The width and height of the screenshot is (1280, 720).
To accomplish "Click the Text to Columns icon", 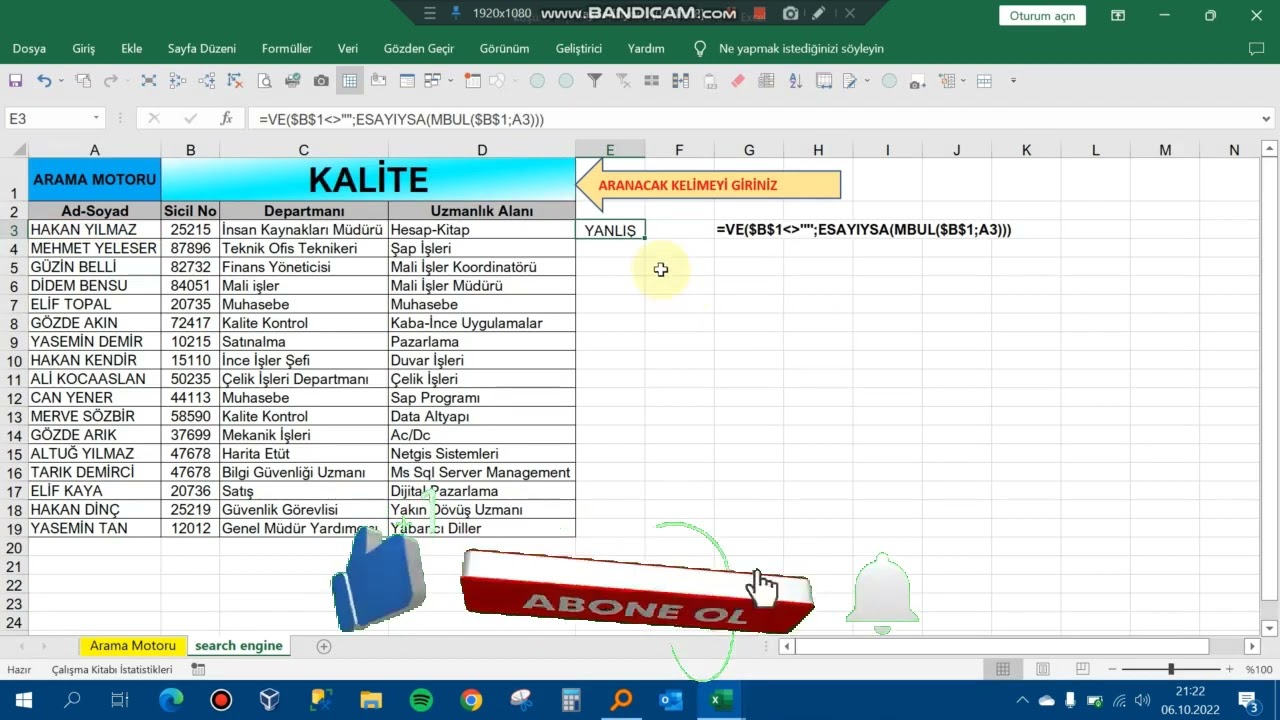I will point(680,81).
